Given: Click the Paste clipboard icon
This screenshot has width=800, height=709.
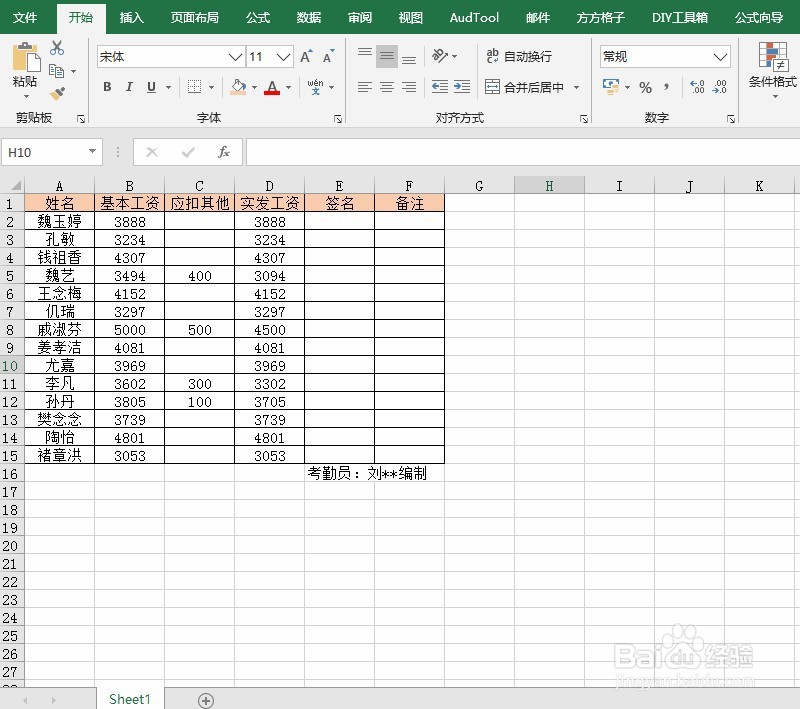Looking at the screenshot, I should tap(26, 57).
